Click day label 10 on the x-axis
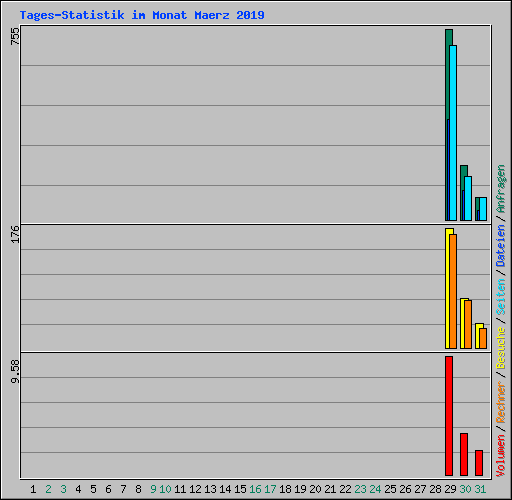This screenshot has height=500, width=512. point(165,489)
